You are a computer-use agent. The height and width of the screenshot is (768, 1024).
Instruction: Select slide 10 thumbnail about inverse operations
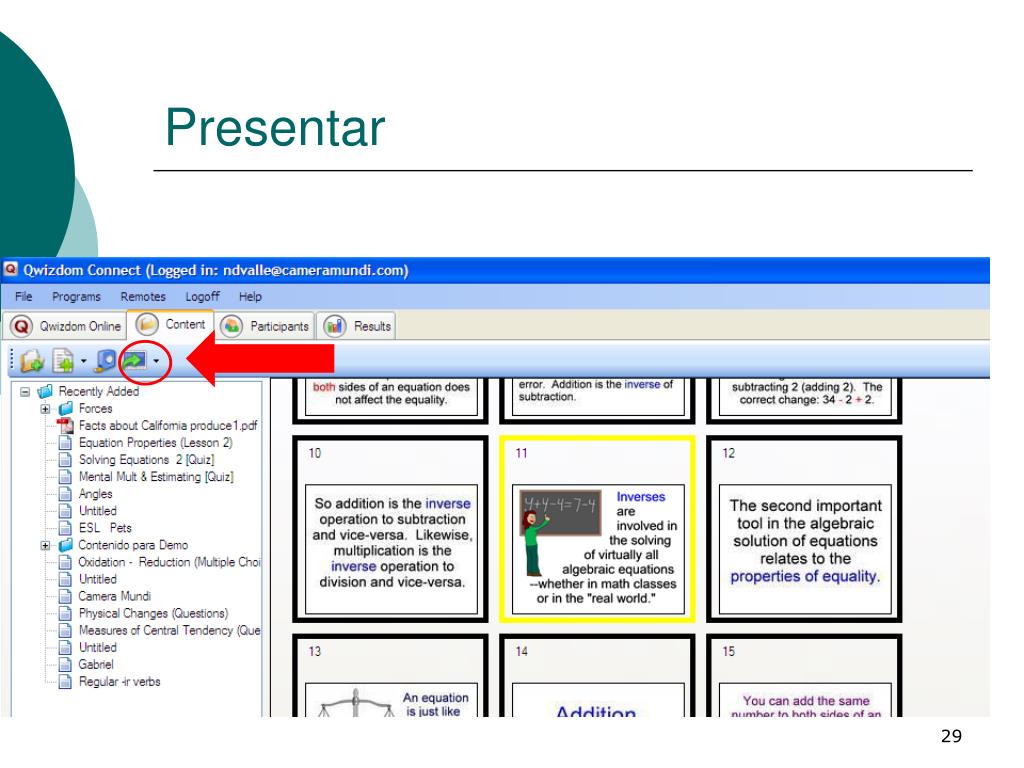391,529
